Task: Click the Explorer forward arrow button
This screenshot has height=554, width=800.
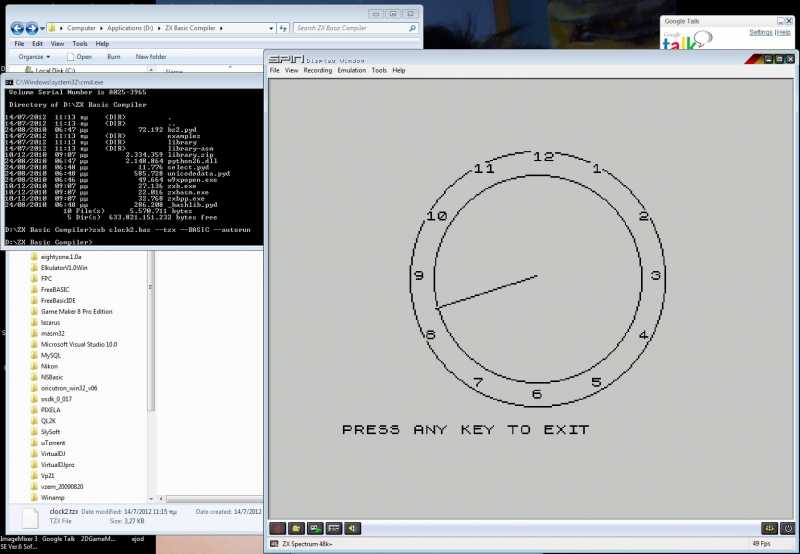Action: (x=32, y=28)
